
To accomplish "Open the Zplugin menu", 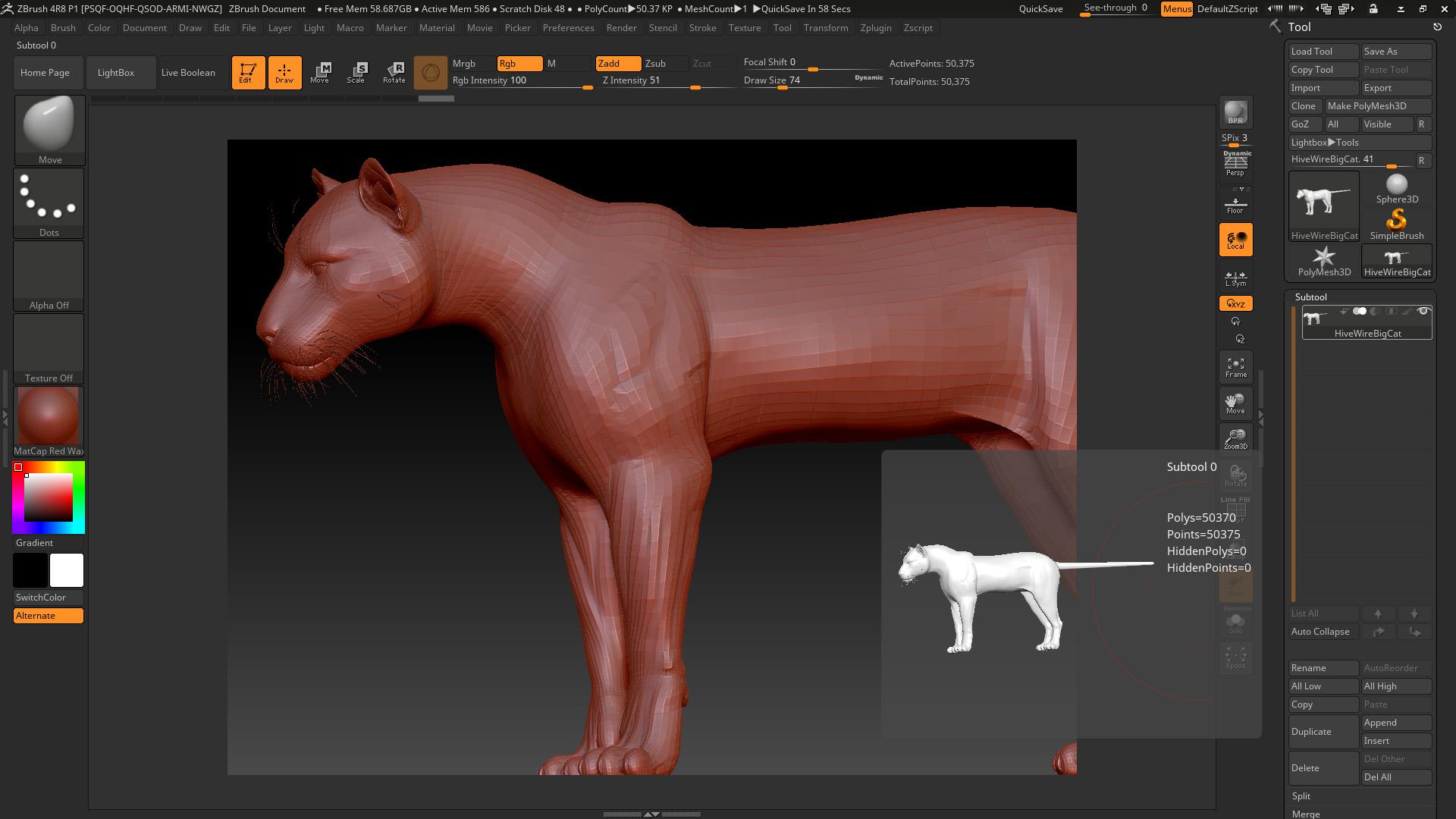I will coord(876,28).
